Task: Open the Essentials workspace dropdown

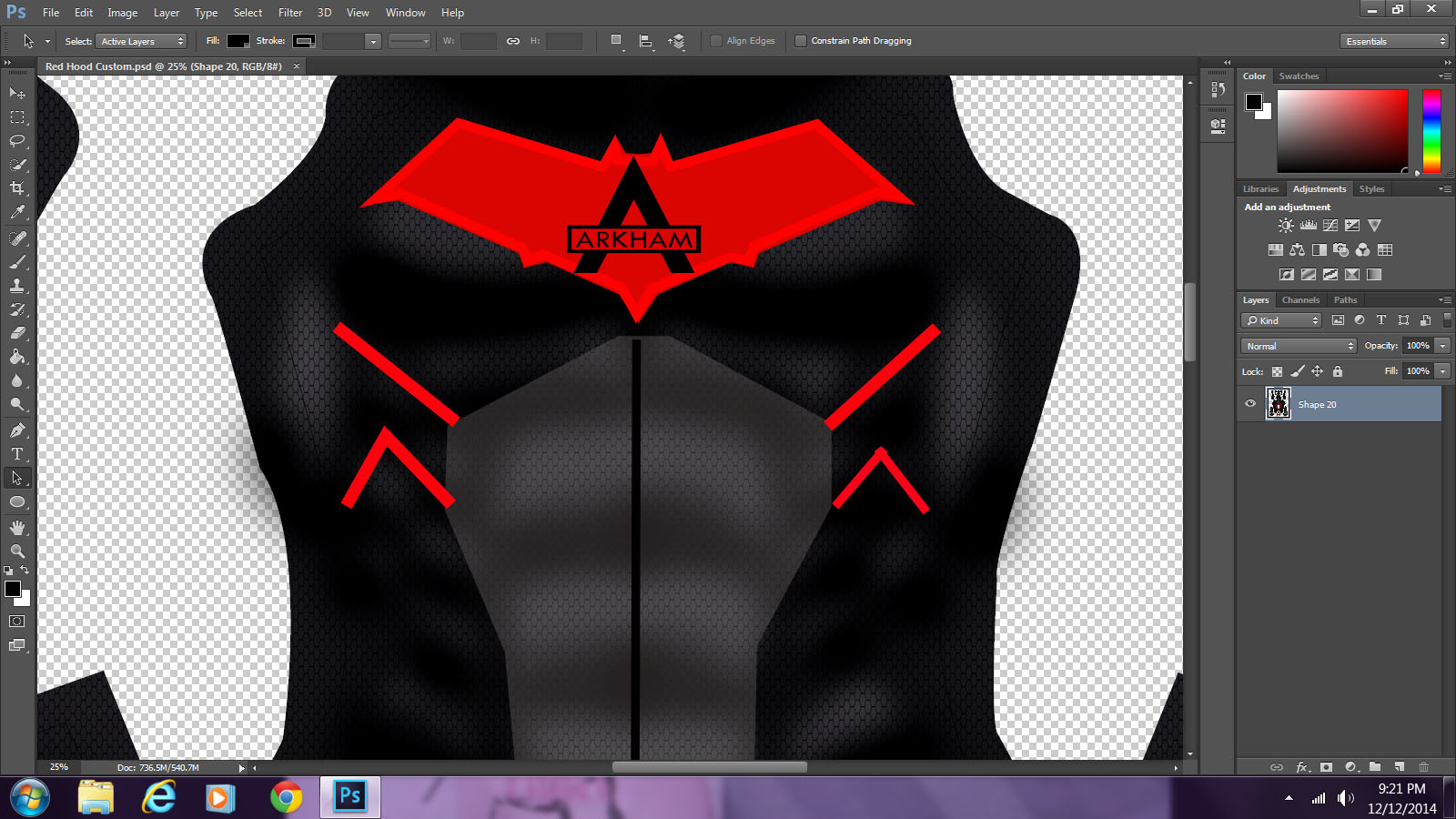Action: click(x=1394, y=41)
